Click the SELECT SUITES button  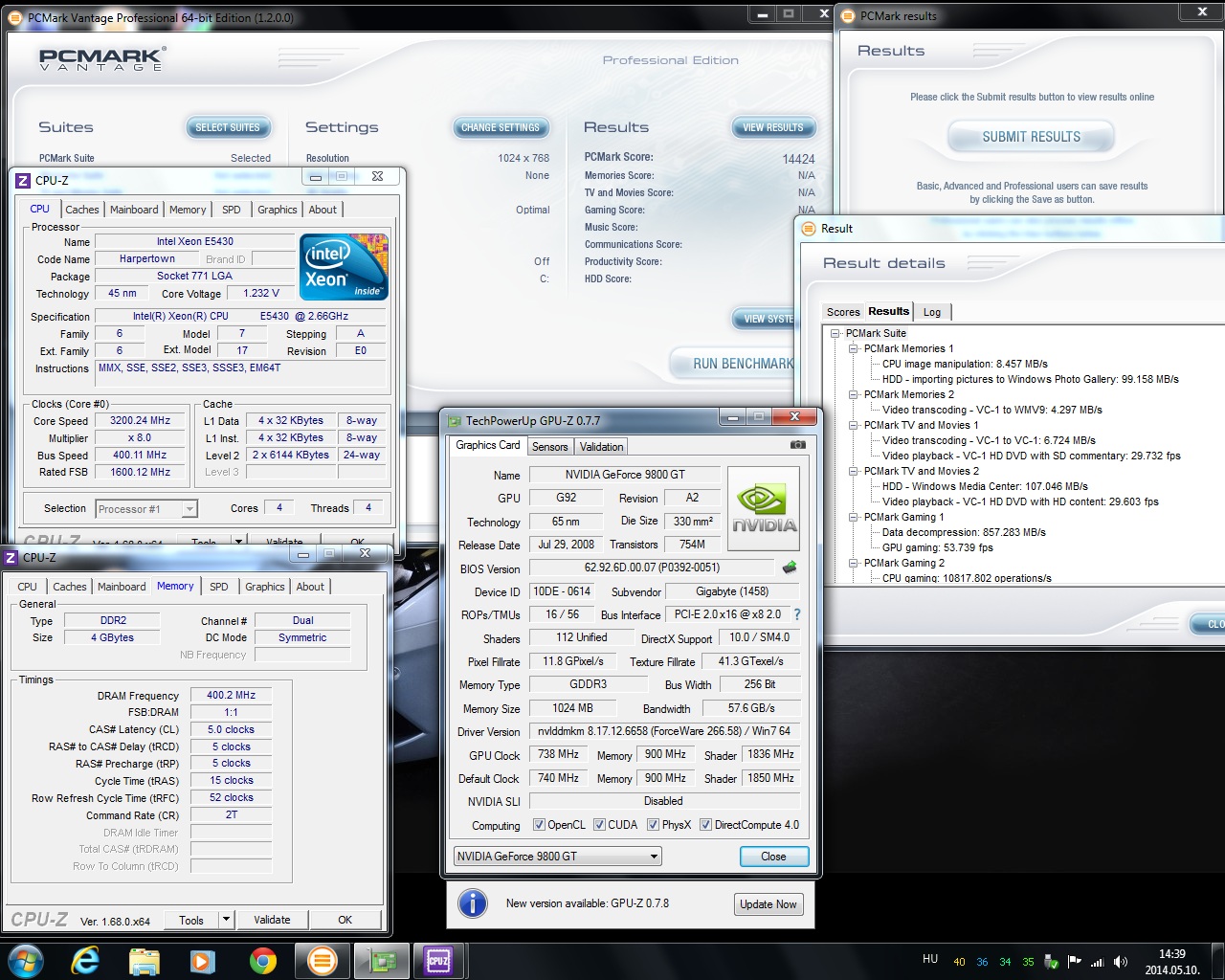click(228, 127)
